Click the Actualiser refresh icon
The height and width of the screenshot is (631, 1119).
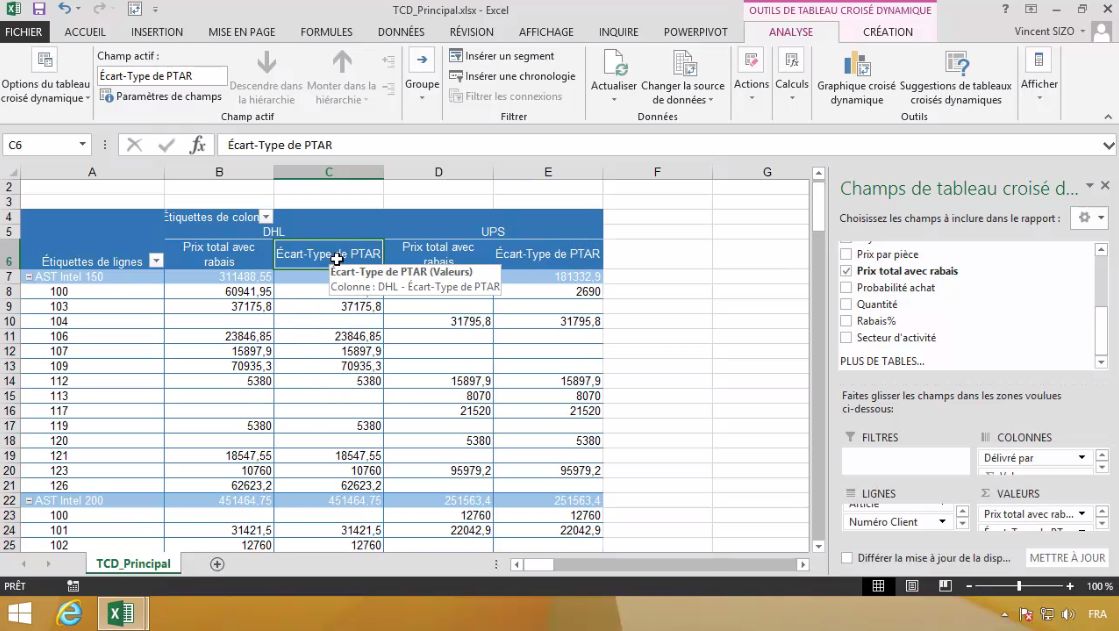click(614, 66)
